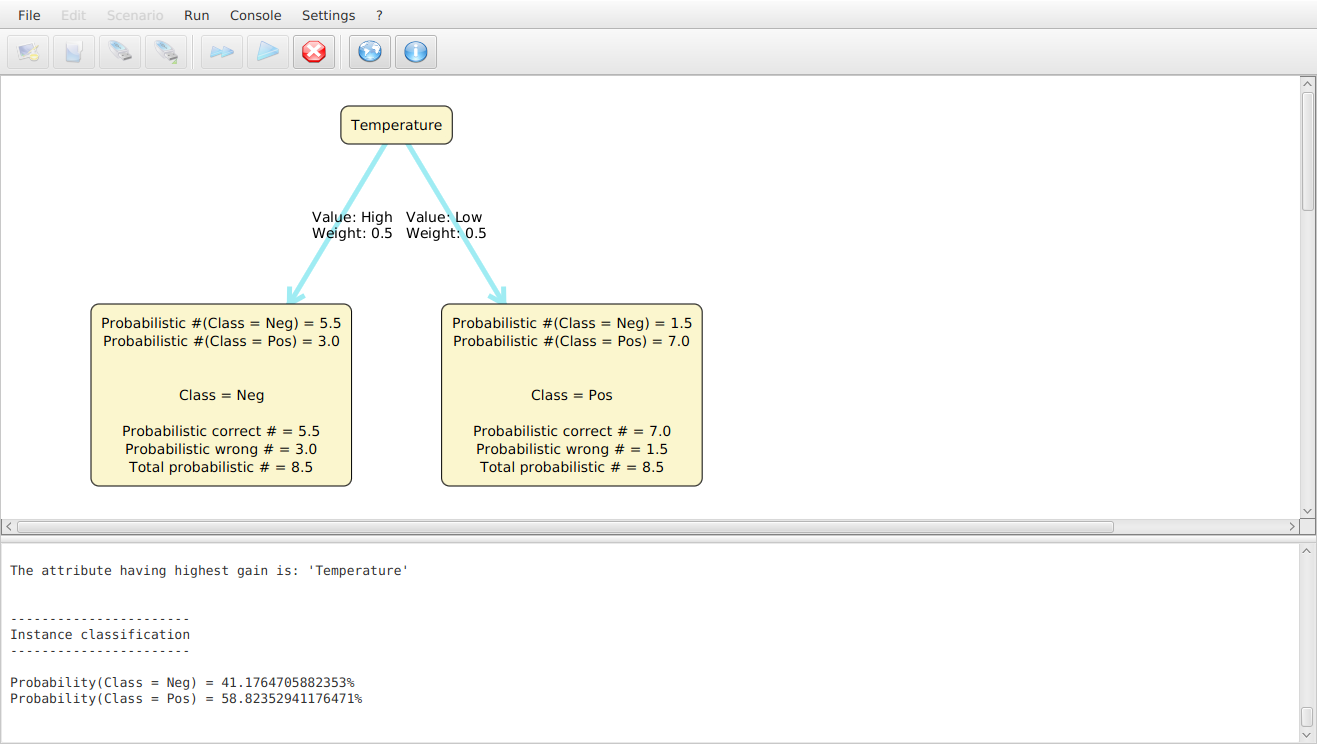Click the globe toolbar icon

point(370,52)
